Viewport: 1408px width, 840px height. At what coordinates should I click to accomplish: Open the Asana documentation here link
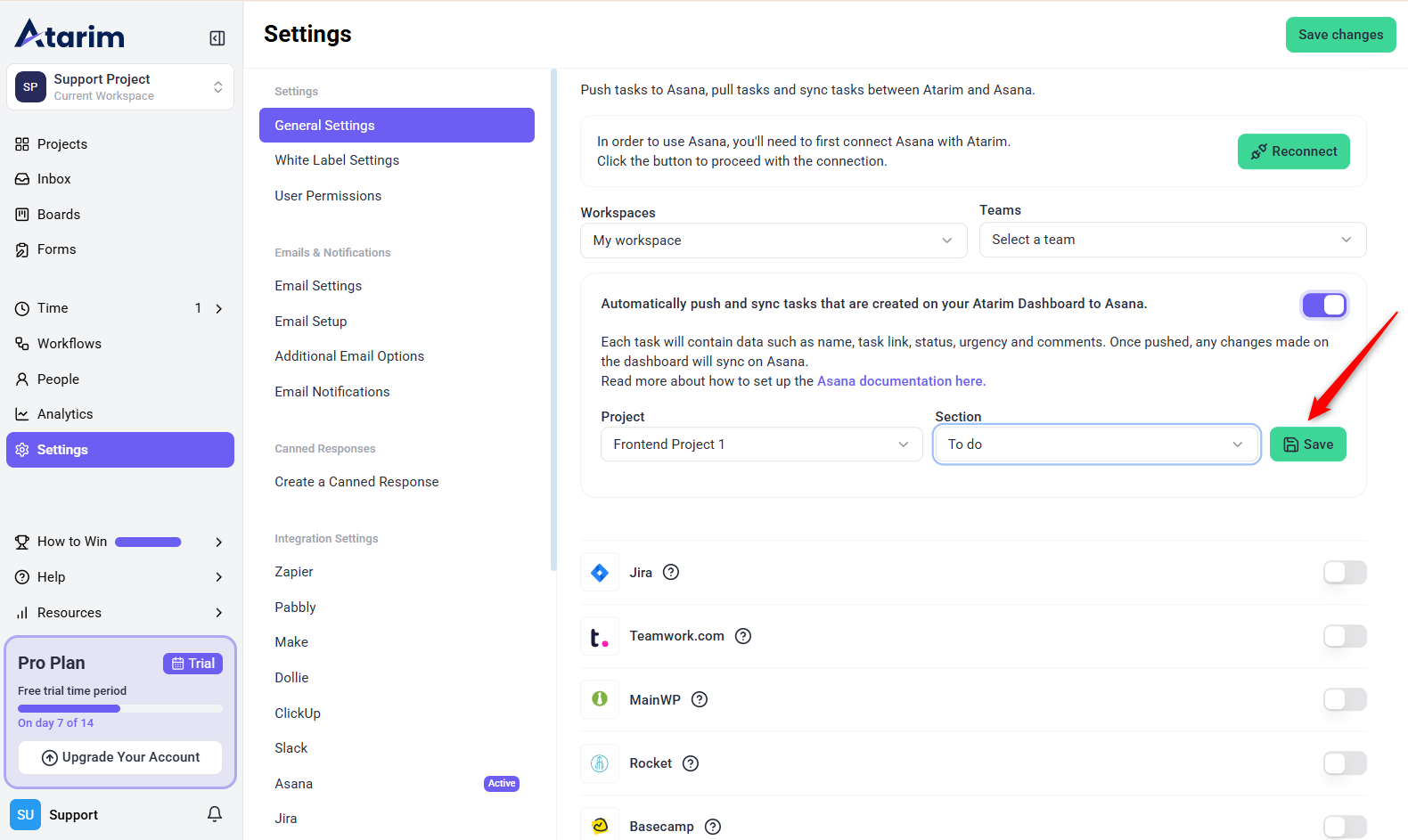point(900,381)
